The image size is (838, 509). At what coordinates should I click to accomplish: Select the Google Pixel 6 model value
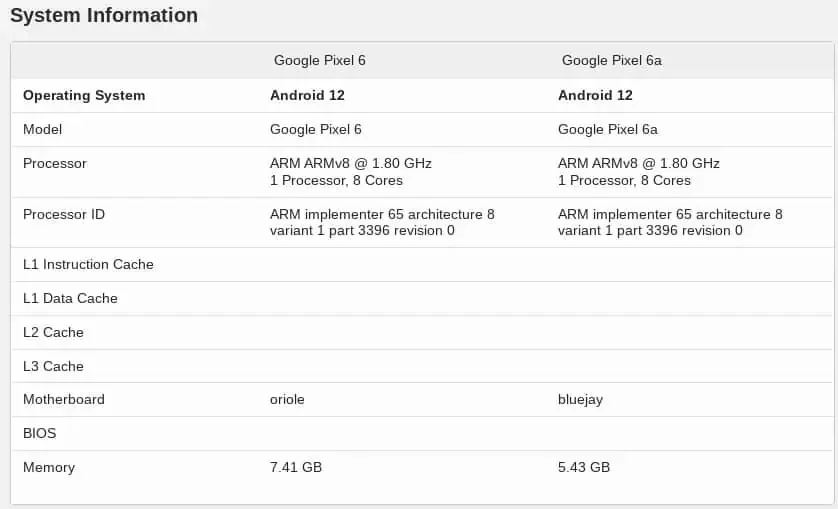(x=316, y=130)
